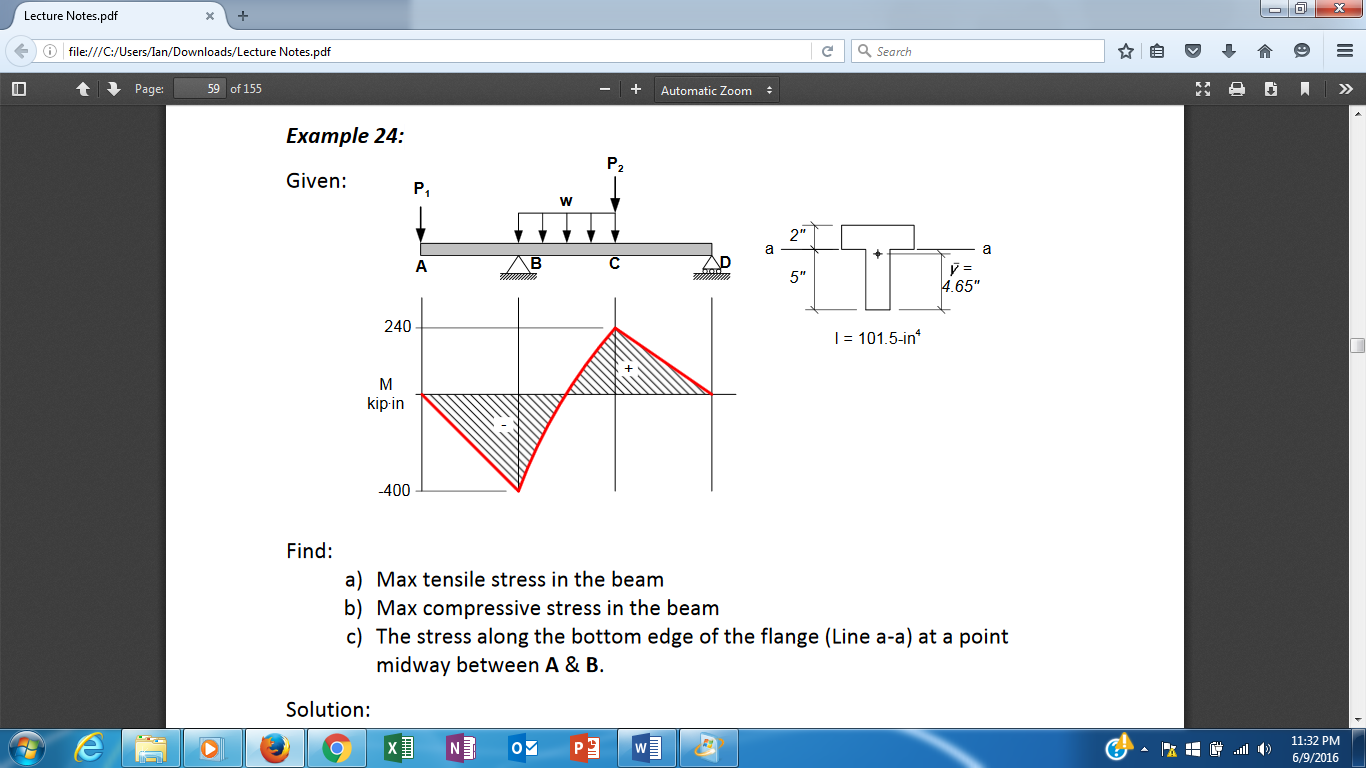Star this page as a bookmark

tap(1128, 50)
